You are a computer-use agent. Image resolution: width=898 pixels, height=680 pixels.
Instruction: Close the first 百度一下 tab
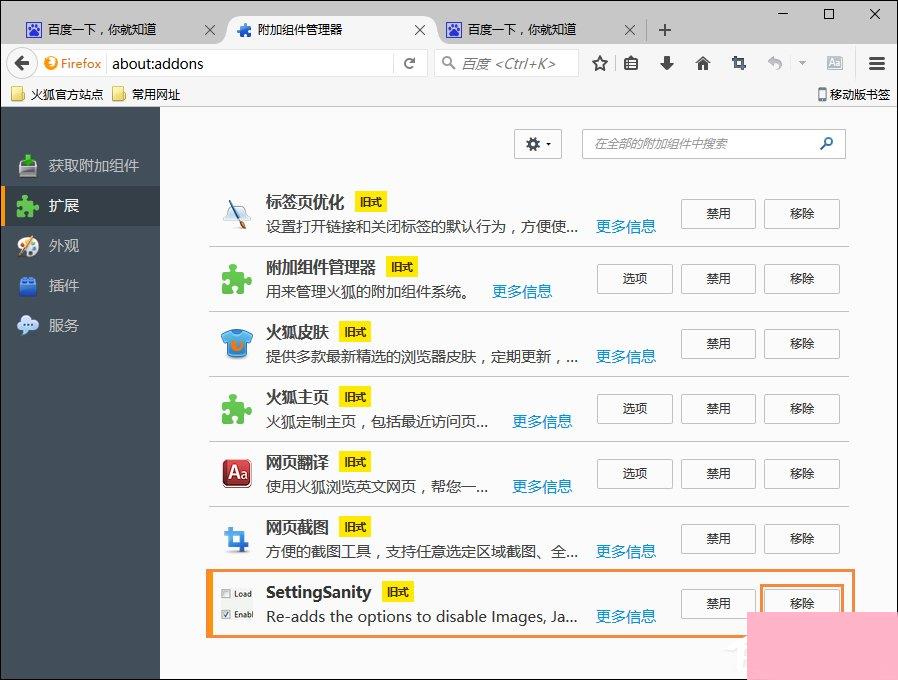click(210, 30)
